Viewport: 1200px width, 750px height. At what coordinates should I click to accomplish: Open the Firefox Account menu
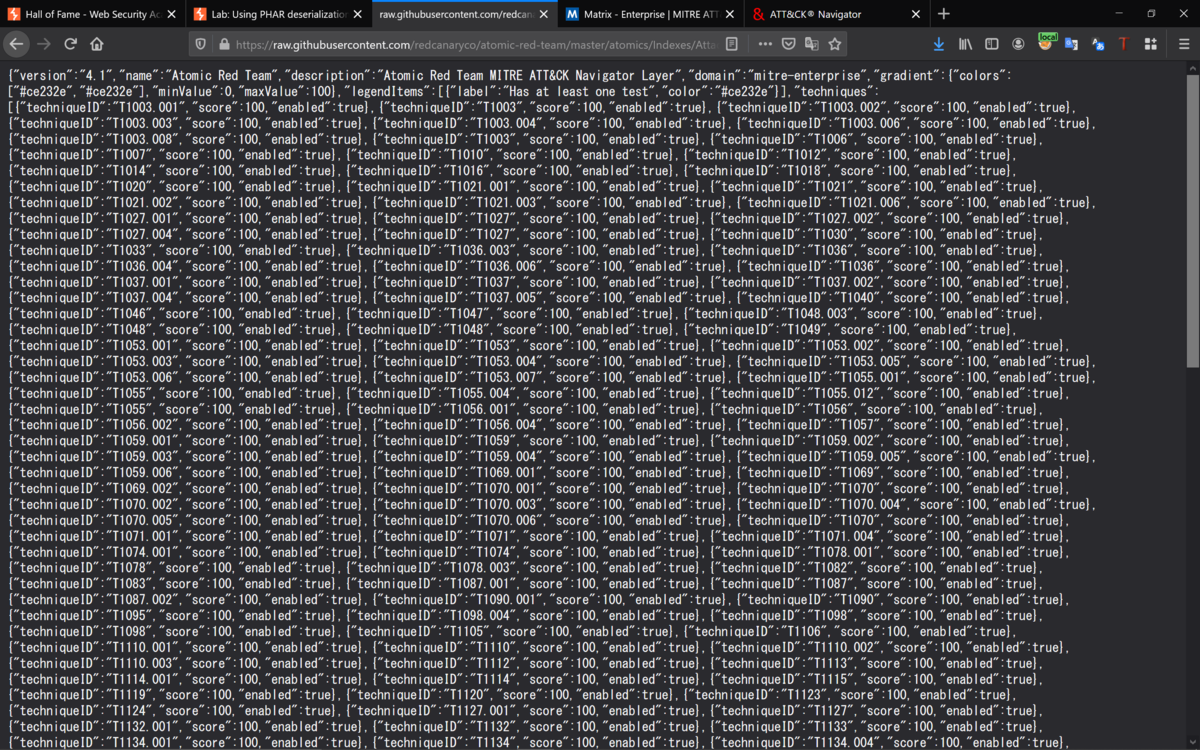point(1018,44)
